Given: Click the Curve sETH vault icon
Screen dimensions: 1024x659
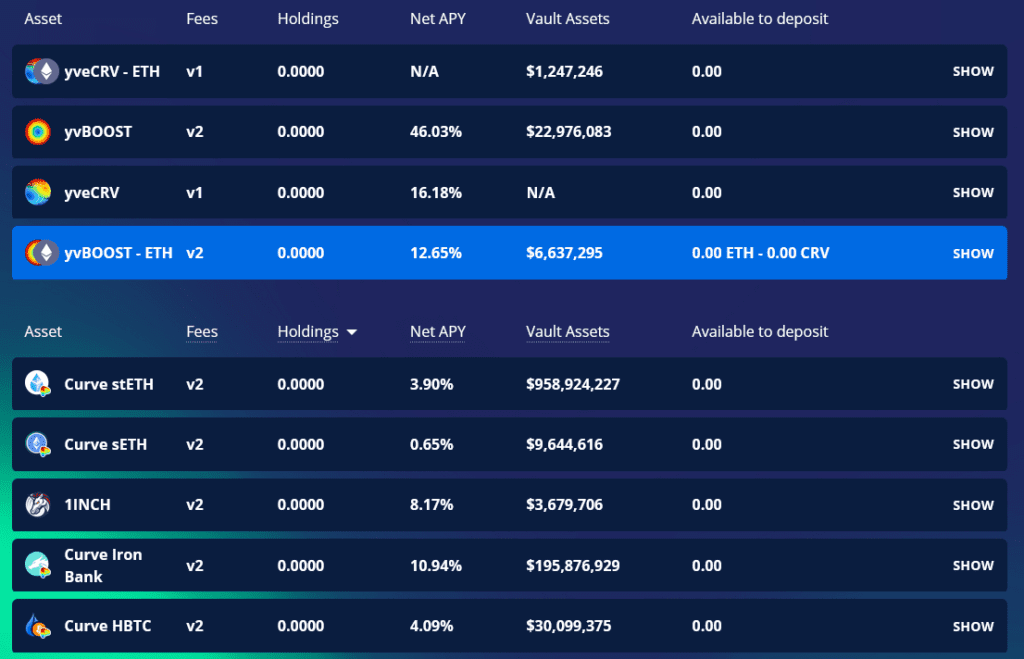Looking at the screenshot, I should [38, 445].
